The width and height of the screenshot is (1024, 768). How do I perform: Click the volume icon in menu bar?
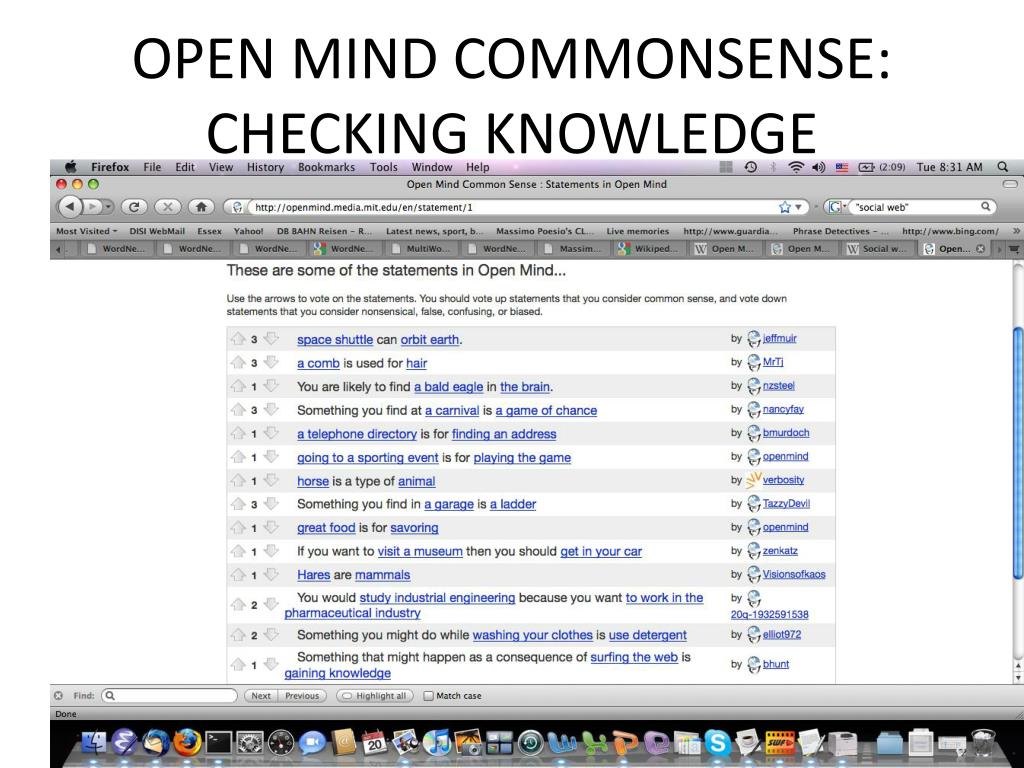(818, 167)
